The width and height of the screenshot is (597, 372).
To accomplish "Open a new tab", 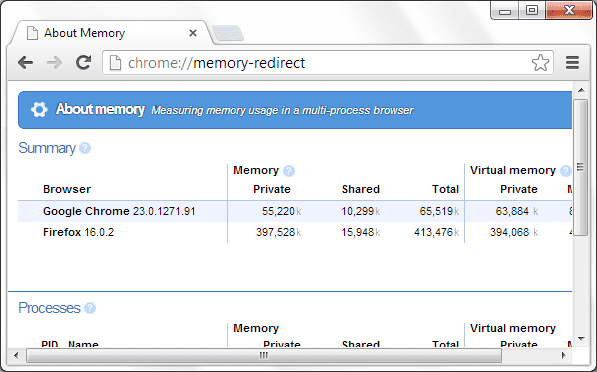I will coord(228,33).
